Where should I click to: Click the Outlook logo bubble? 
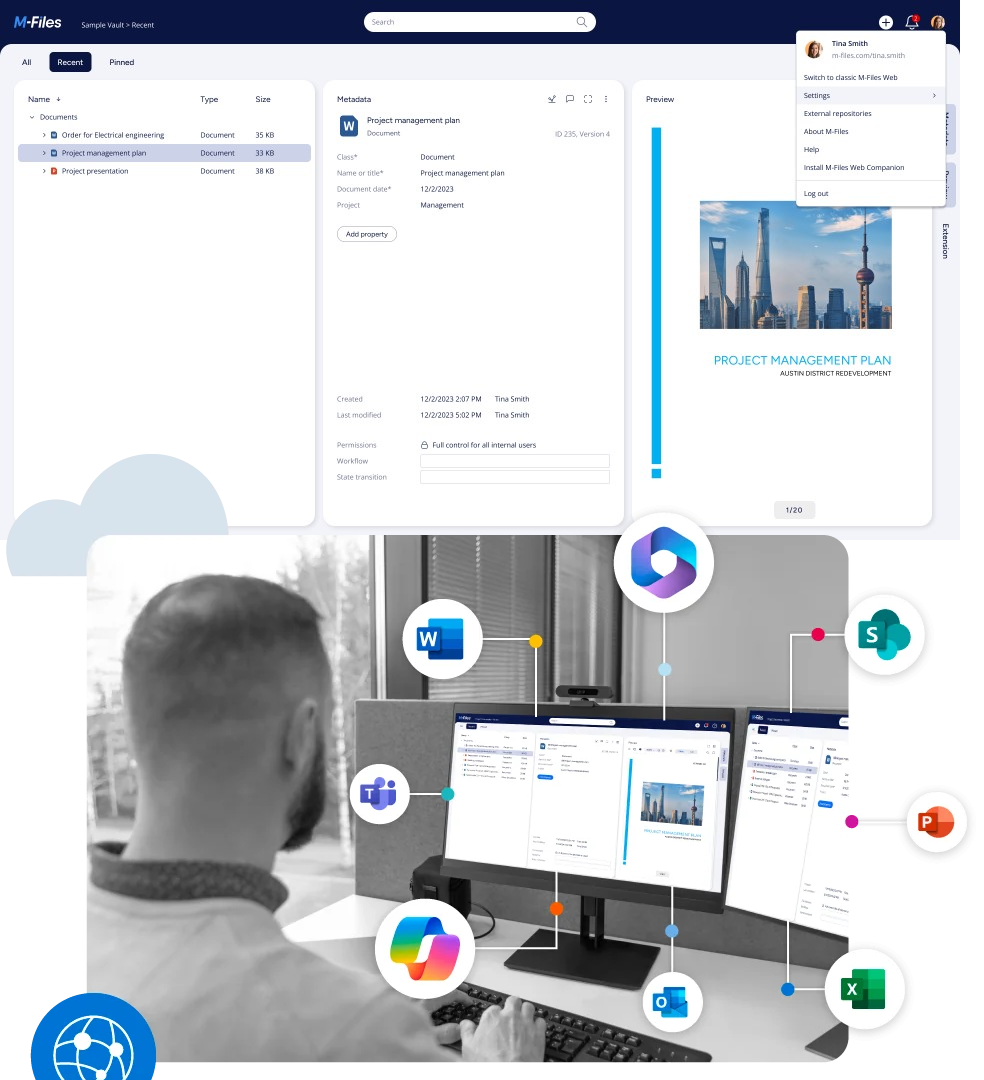(672, 1001)
